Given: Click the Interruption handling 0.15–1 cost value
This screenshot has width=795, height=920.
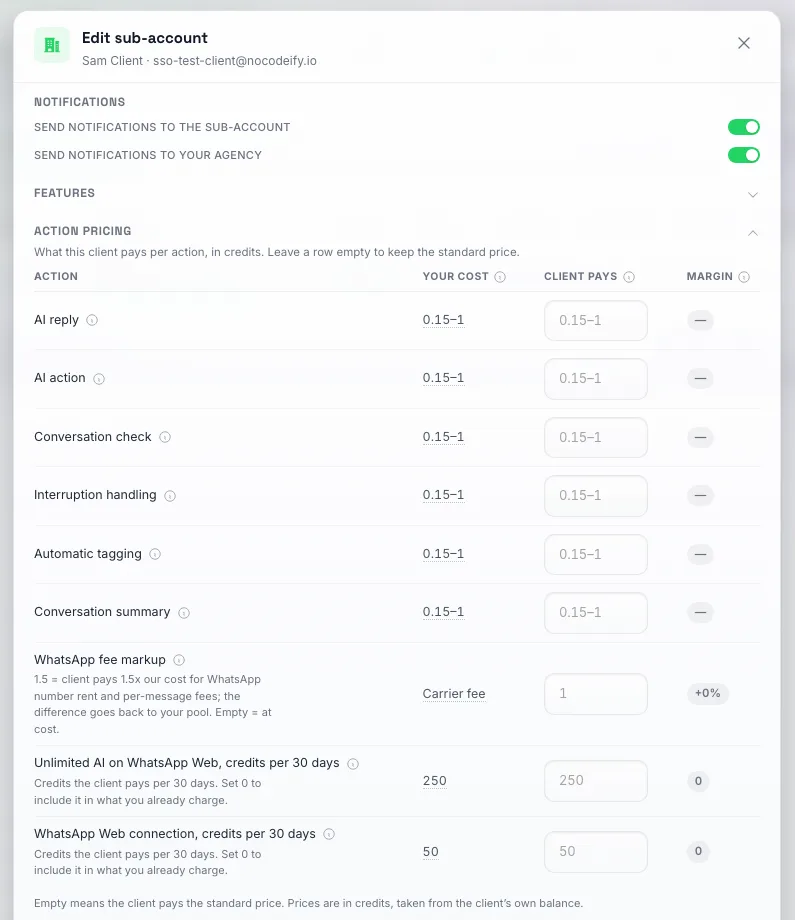Looking at the screenshot, I should click(x=444, y=495).
